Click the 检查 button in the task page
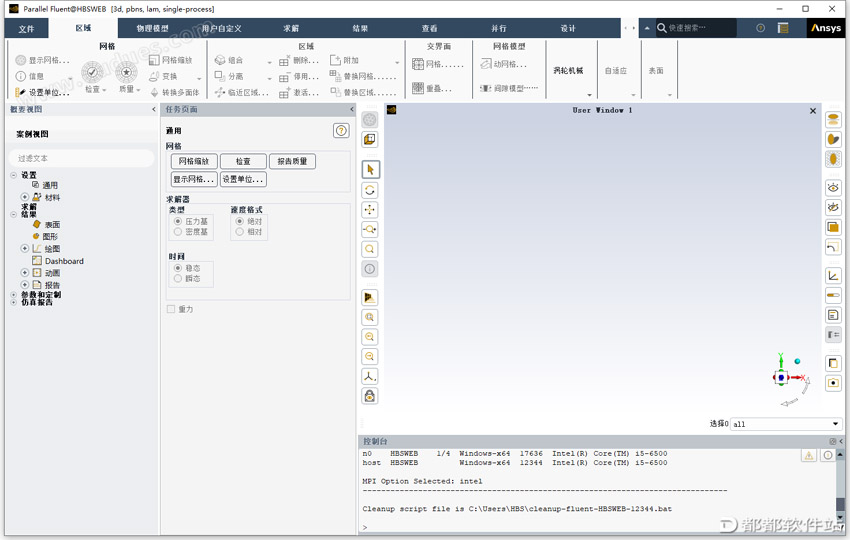This screenshot has height=540, width=850. pos(243,161)
